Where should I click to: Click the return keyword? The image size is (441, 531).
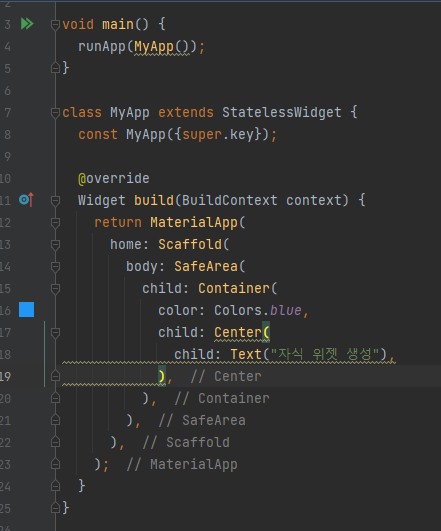tap(118, 222)
